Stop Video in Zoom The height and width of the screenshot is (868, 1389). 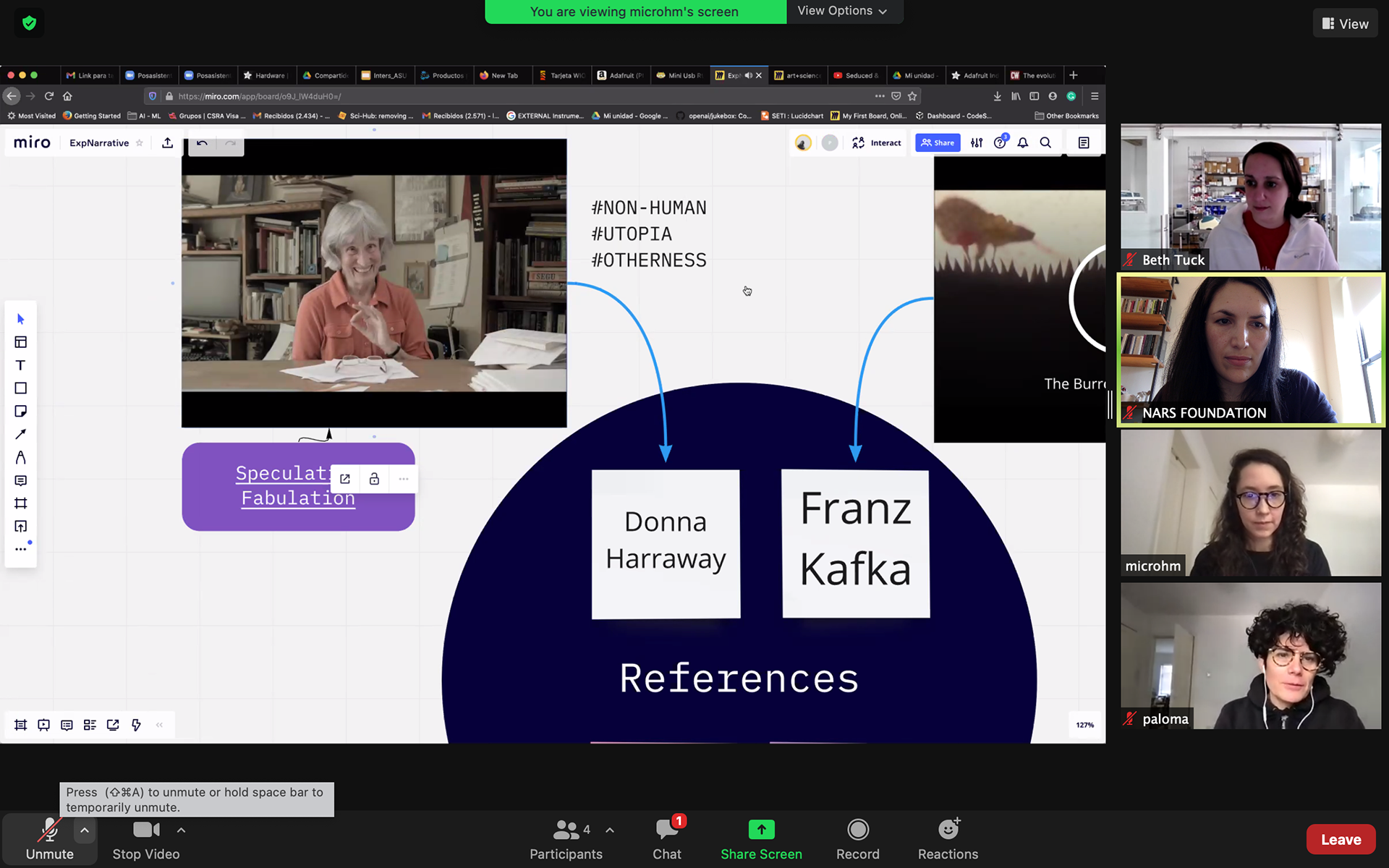tap(146, 839)
